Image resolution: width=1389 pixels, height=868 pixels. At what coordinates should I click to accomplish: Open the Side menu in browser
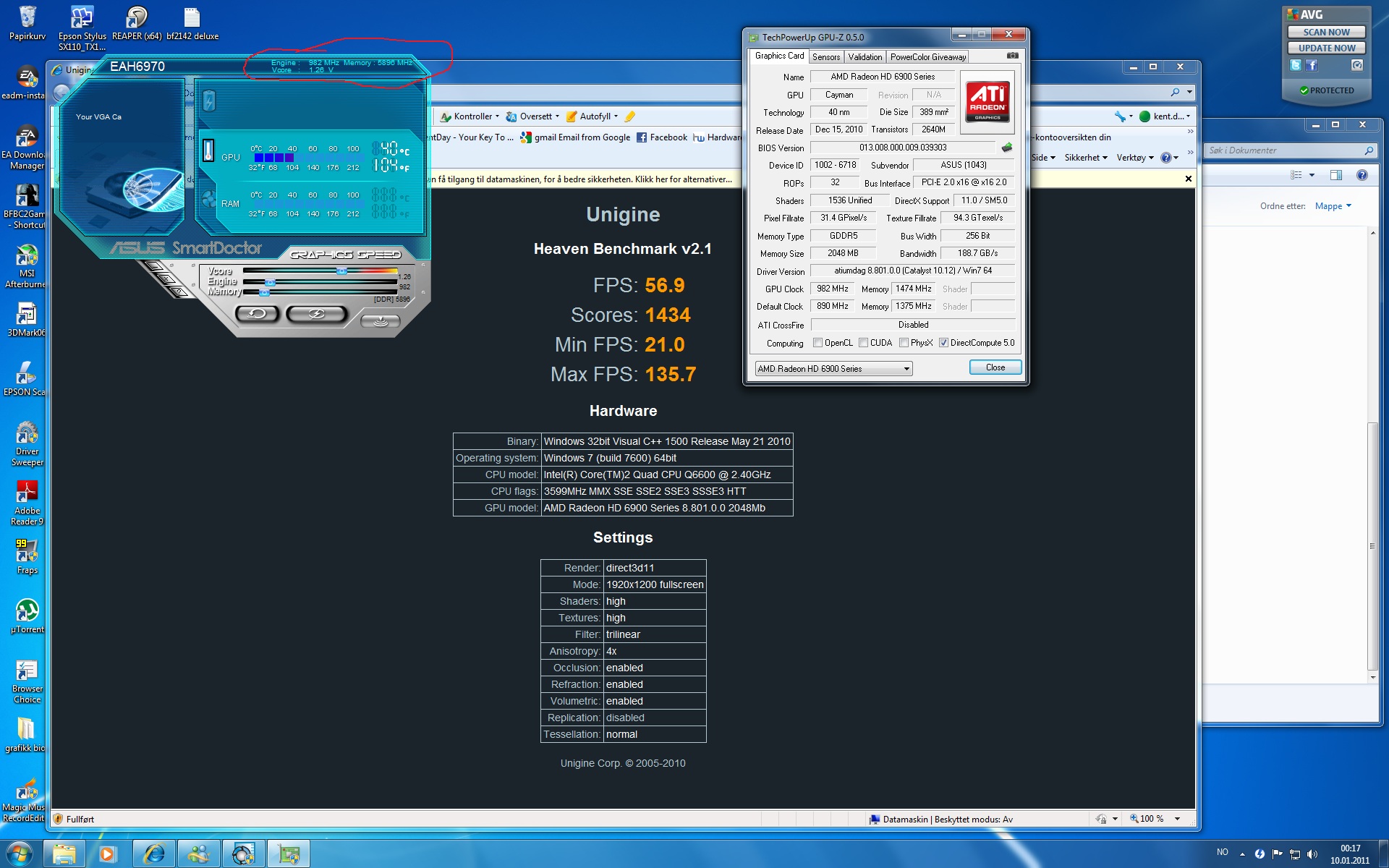1043,158
